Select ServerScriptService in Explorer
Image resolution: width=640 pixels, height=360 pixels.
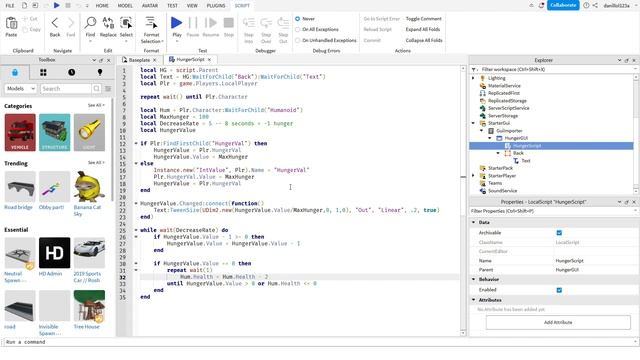[509, 108]
